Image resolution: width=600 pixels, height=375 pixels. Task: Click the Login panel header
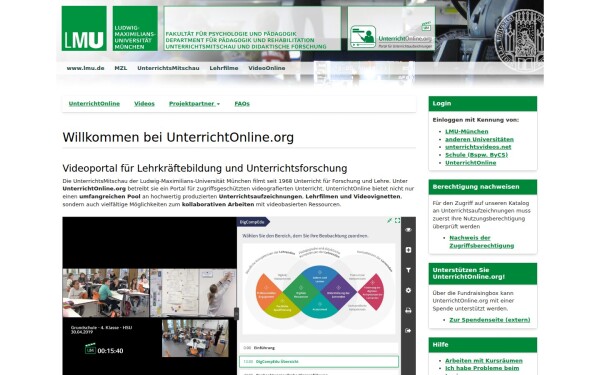pyautogui.click(x=483, y=104)
